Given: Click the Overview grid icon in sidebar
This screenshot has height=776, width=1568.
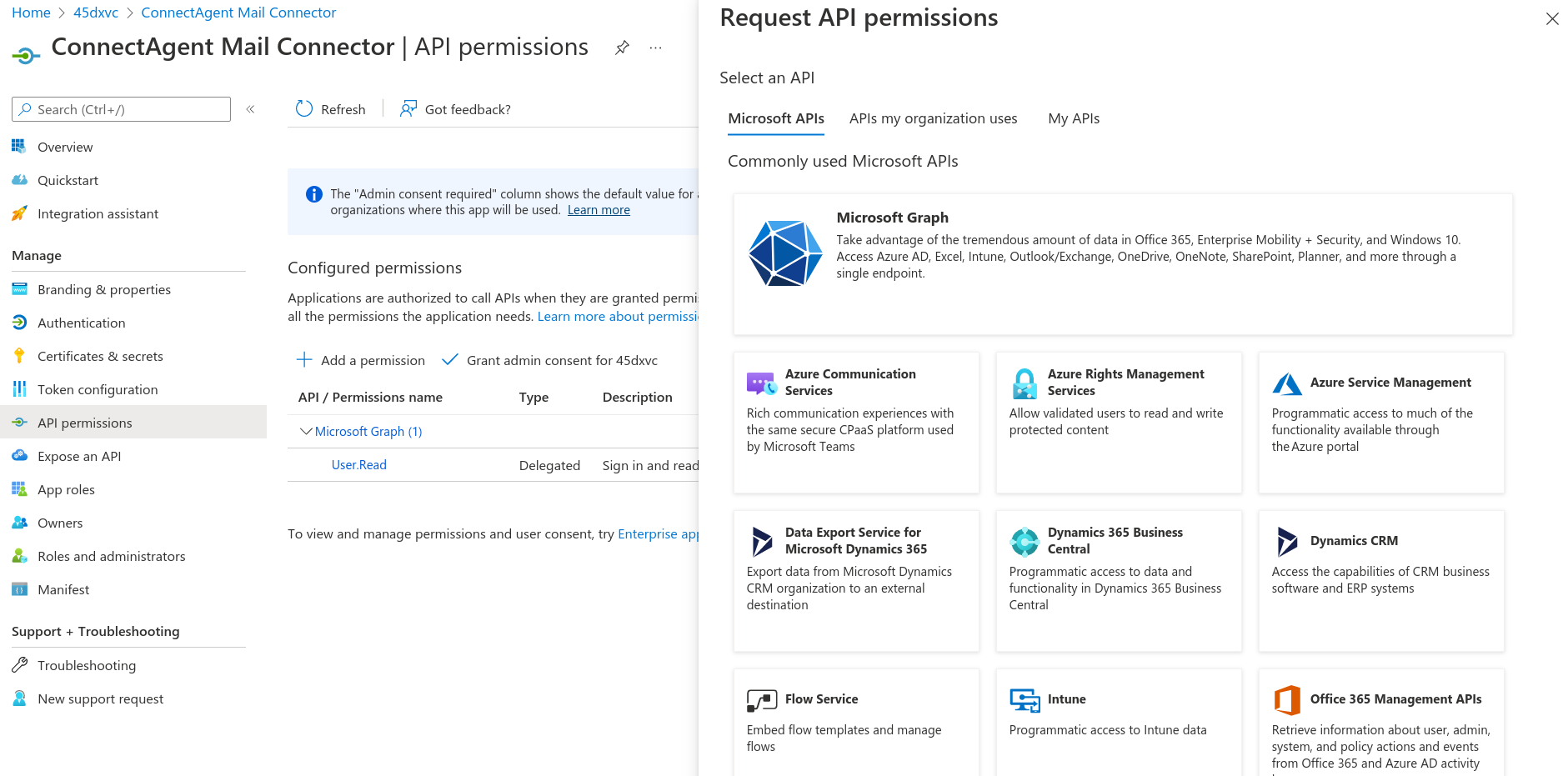Looking at the screenshot, I should point(19,147).
